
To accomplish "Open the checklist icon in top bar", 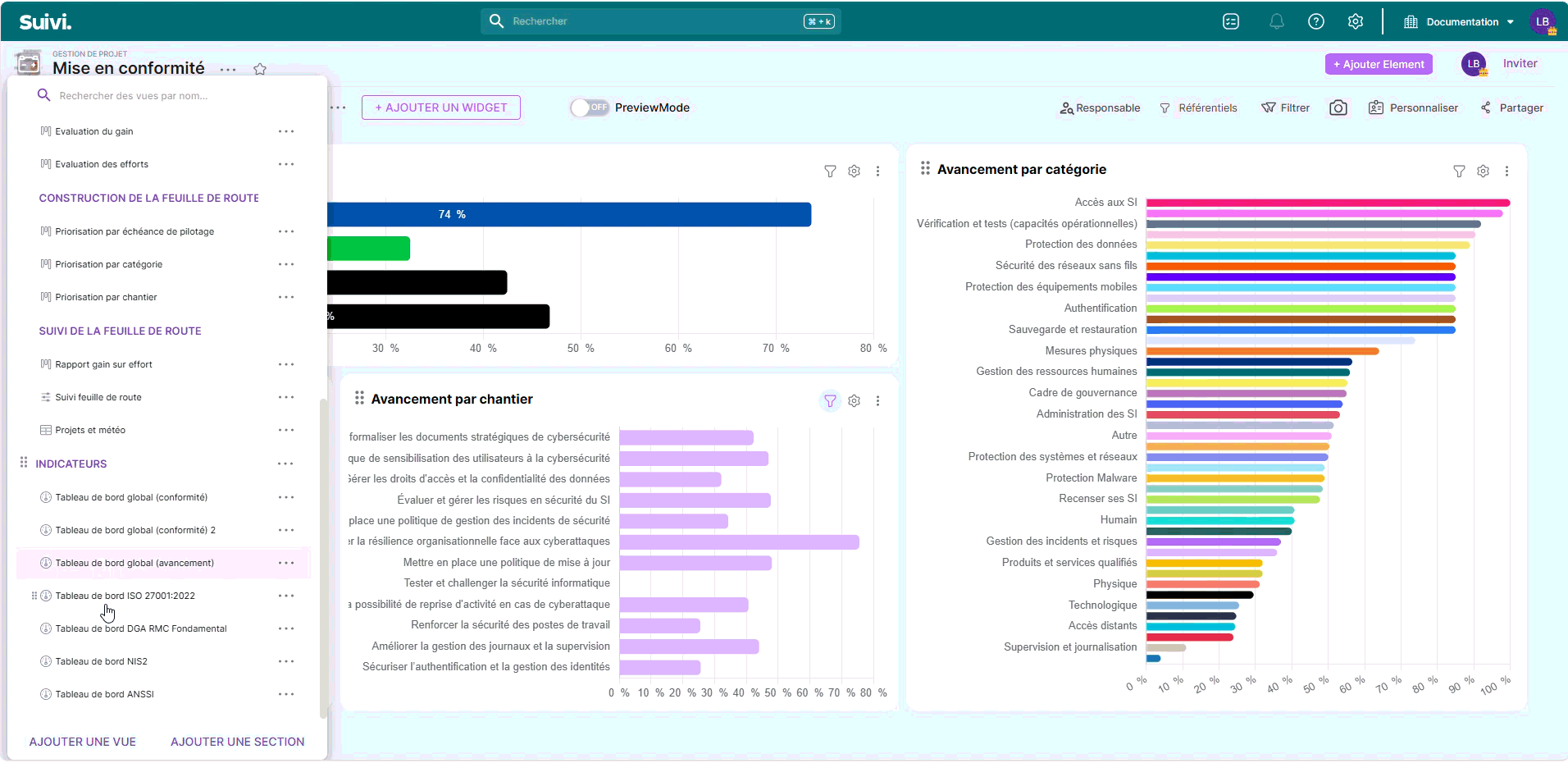I will (x=1230, y=22).
